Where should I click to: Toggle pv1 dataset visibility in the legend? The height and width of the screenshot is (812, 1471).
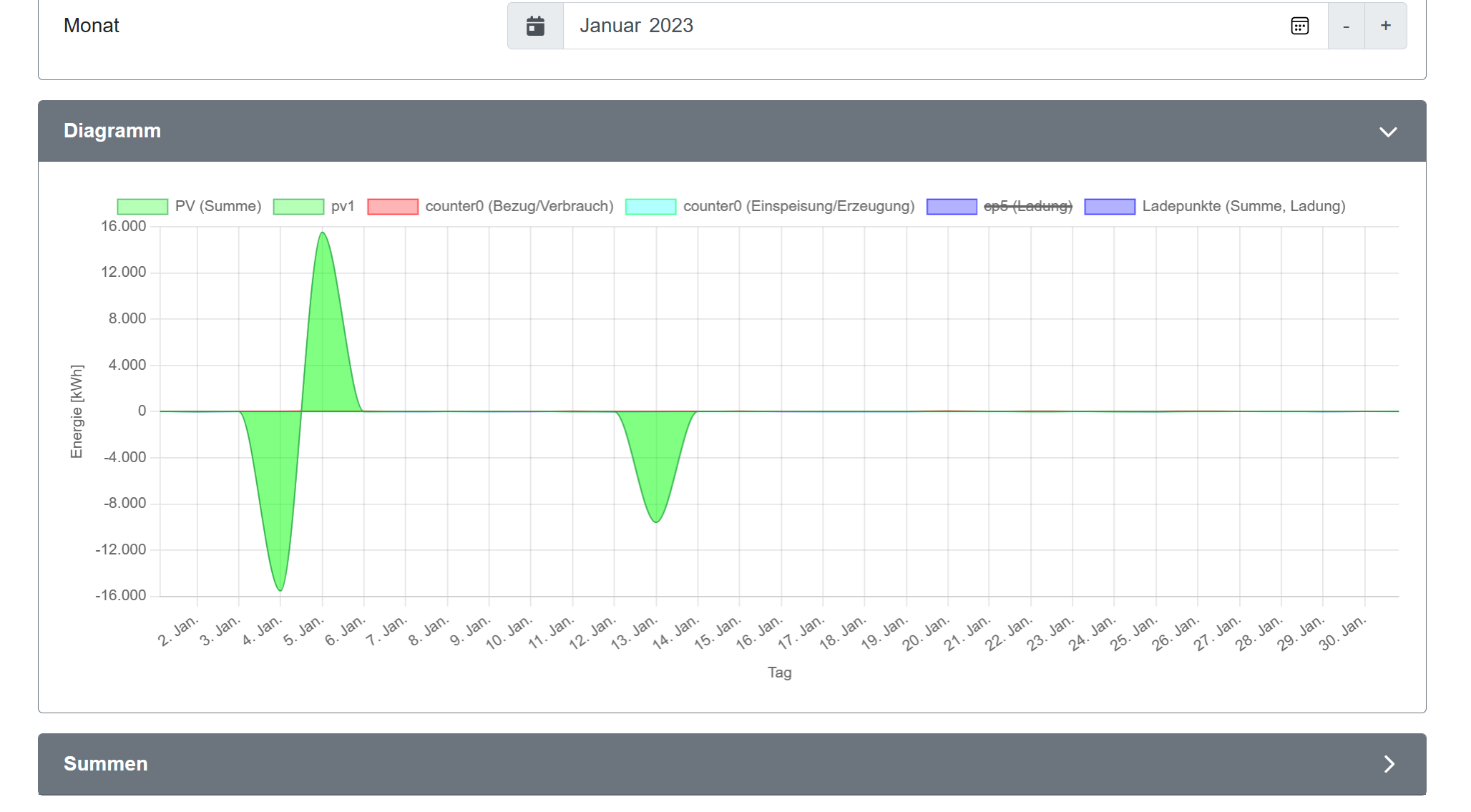(x=343, y=207)
